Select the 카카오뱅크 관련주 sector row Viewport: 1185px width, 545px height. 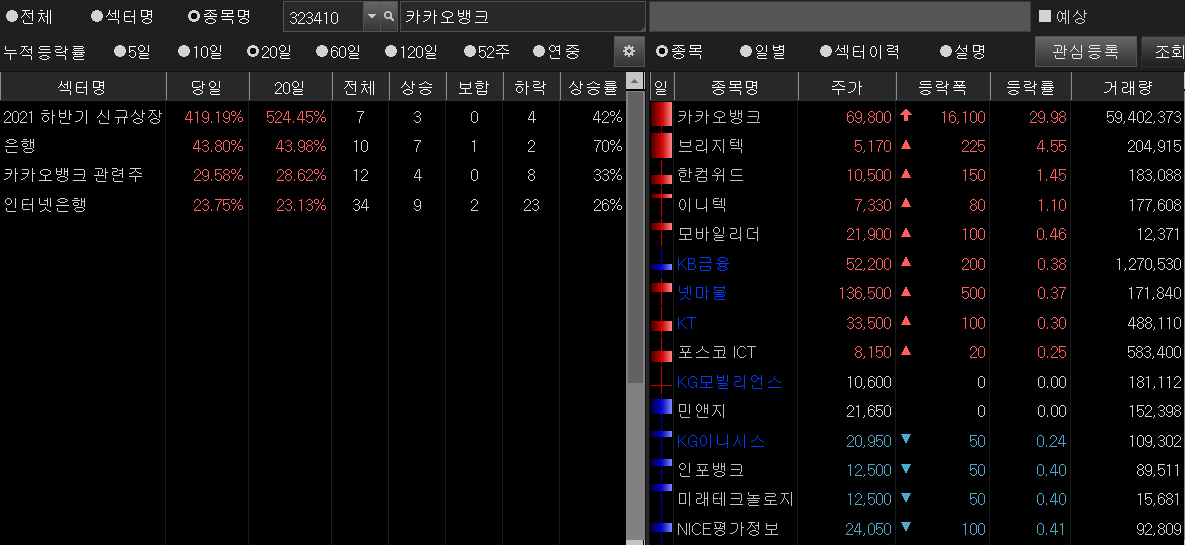pyautogui.click(x=313, y=175)
